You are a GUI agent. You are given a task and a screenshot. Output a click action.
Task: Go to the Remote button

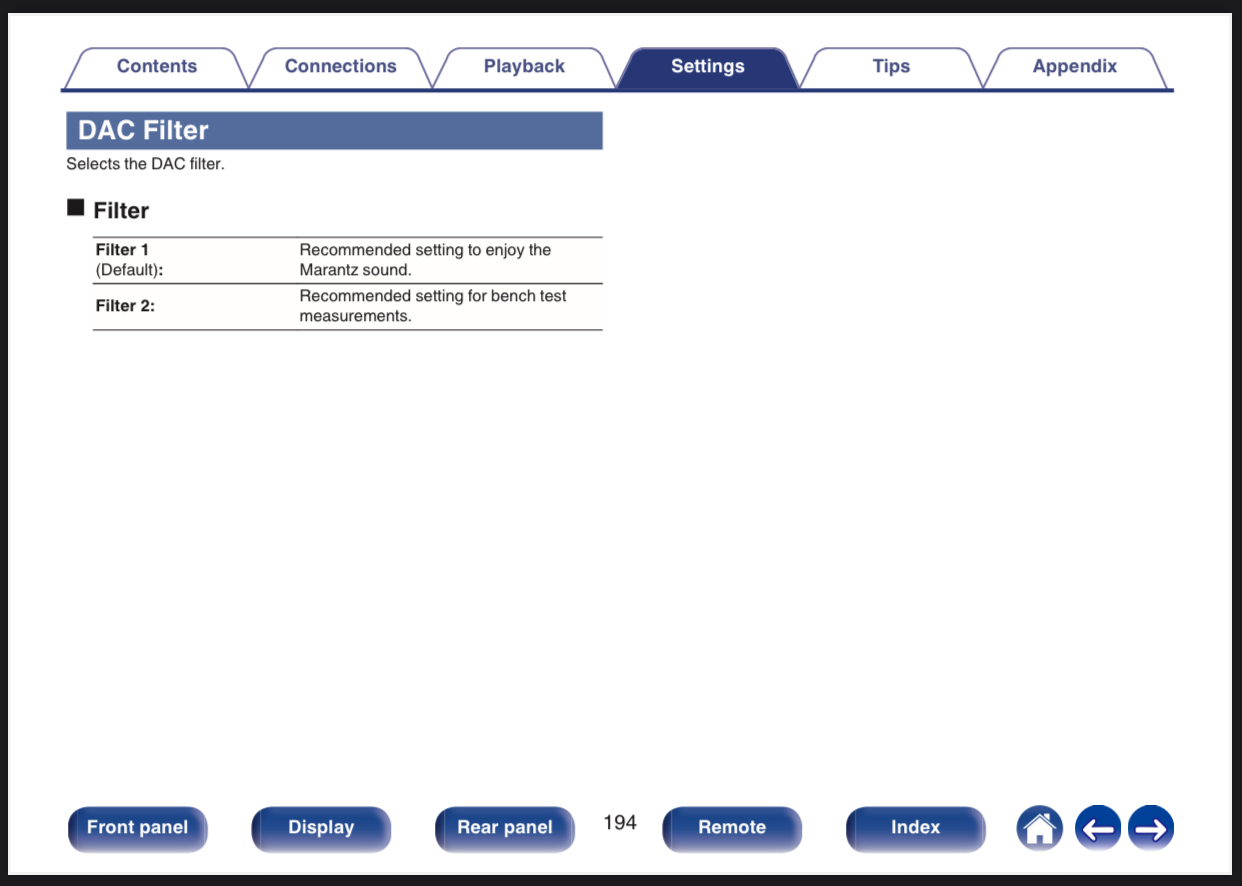pyautogui.click(x=731, y=828)
